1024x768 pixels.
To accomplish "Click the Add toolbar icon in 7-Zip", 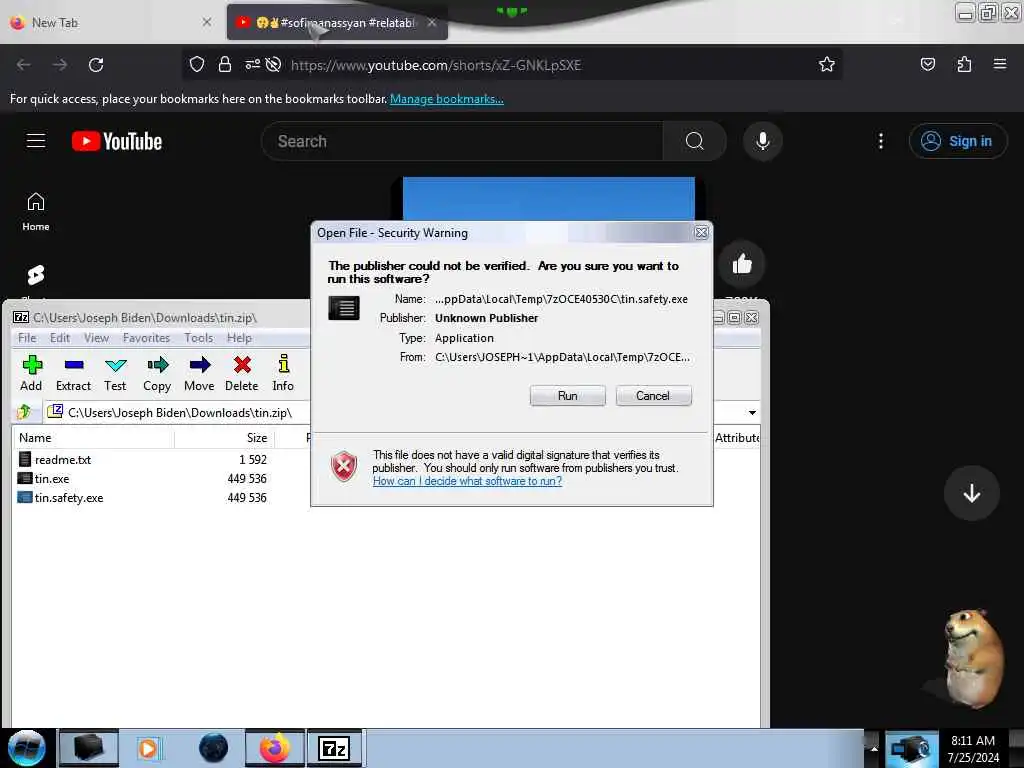I will 31,374.
